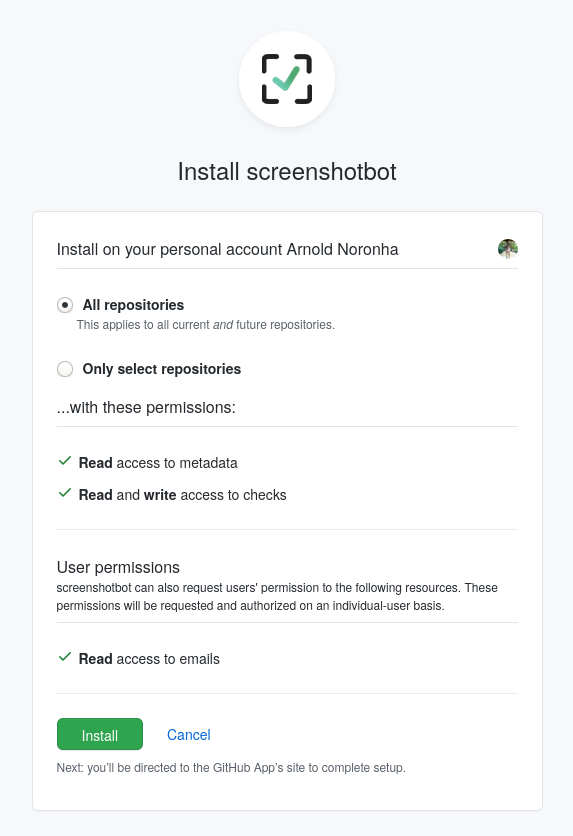Click the Read access to metadata permission

click(x=158, y=463)
